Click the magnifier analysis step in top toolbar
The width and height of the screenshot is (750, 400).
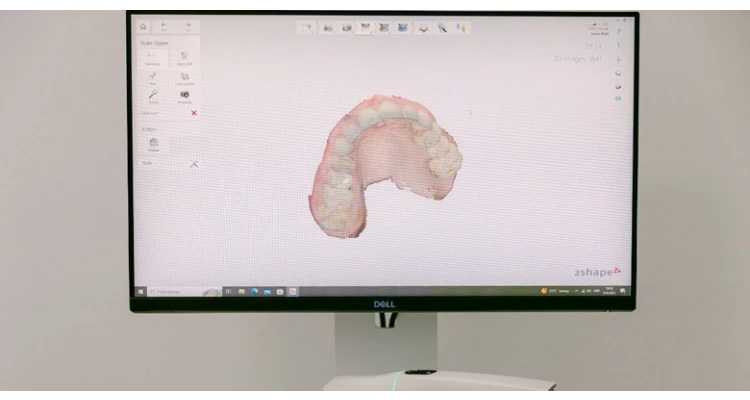click(x=441, y=27)
